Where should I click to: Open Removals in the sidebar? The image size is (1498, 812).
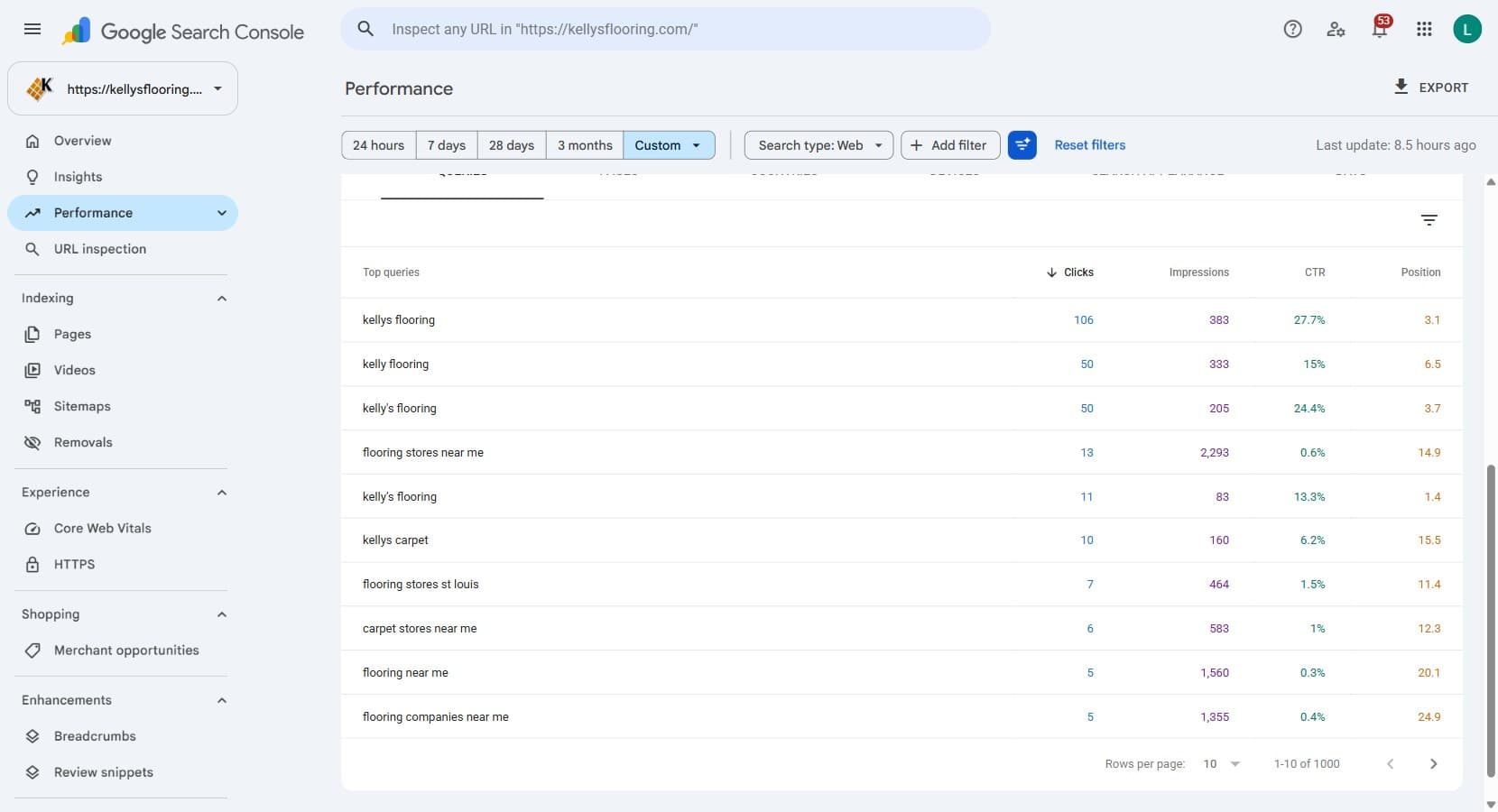(x=123, y=442)
